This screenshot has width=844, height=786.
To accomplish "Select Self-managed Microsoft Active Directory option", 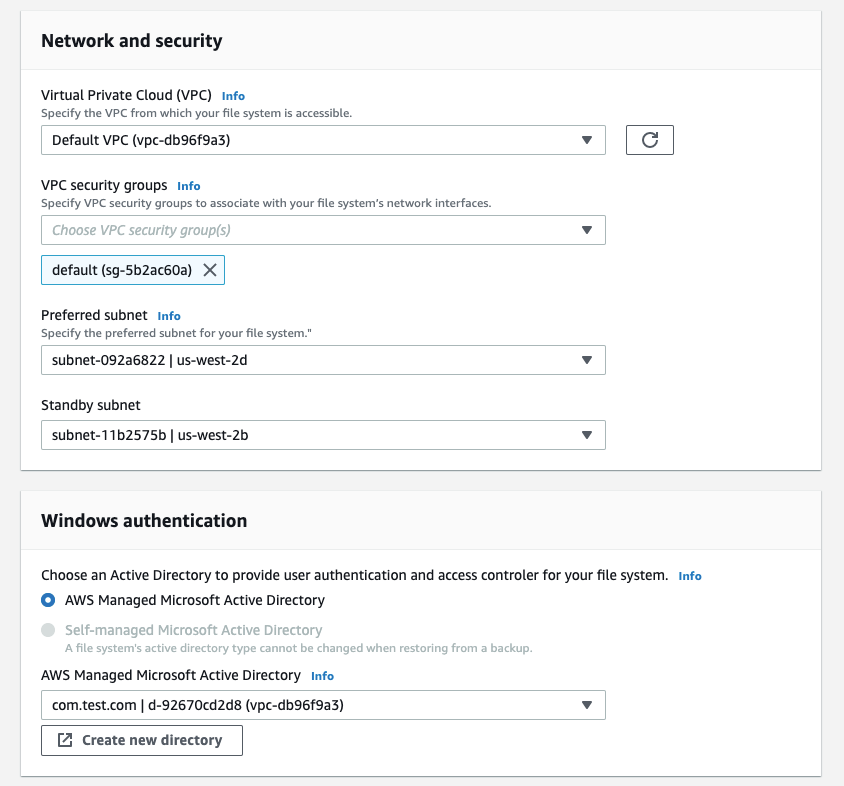I will (46, 629).
